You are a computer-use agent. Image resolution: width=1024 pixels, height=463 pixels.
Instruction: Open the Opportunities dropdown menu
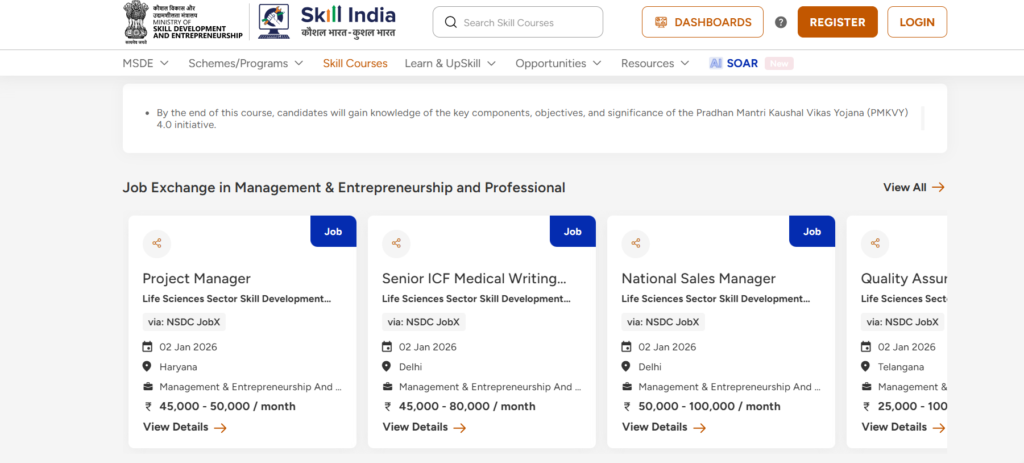(x=558, y=63)
